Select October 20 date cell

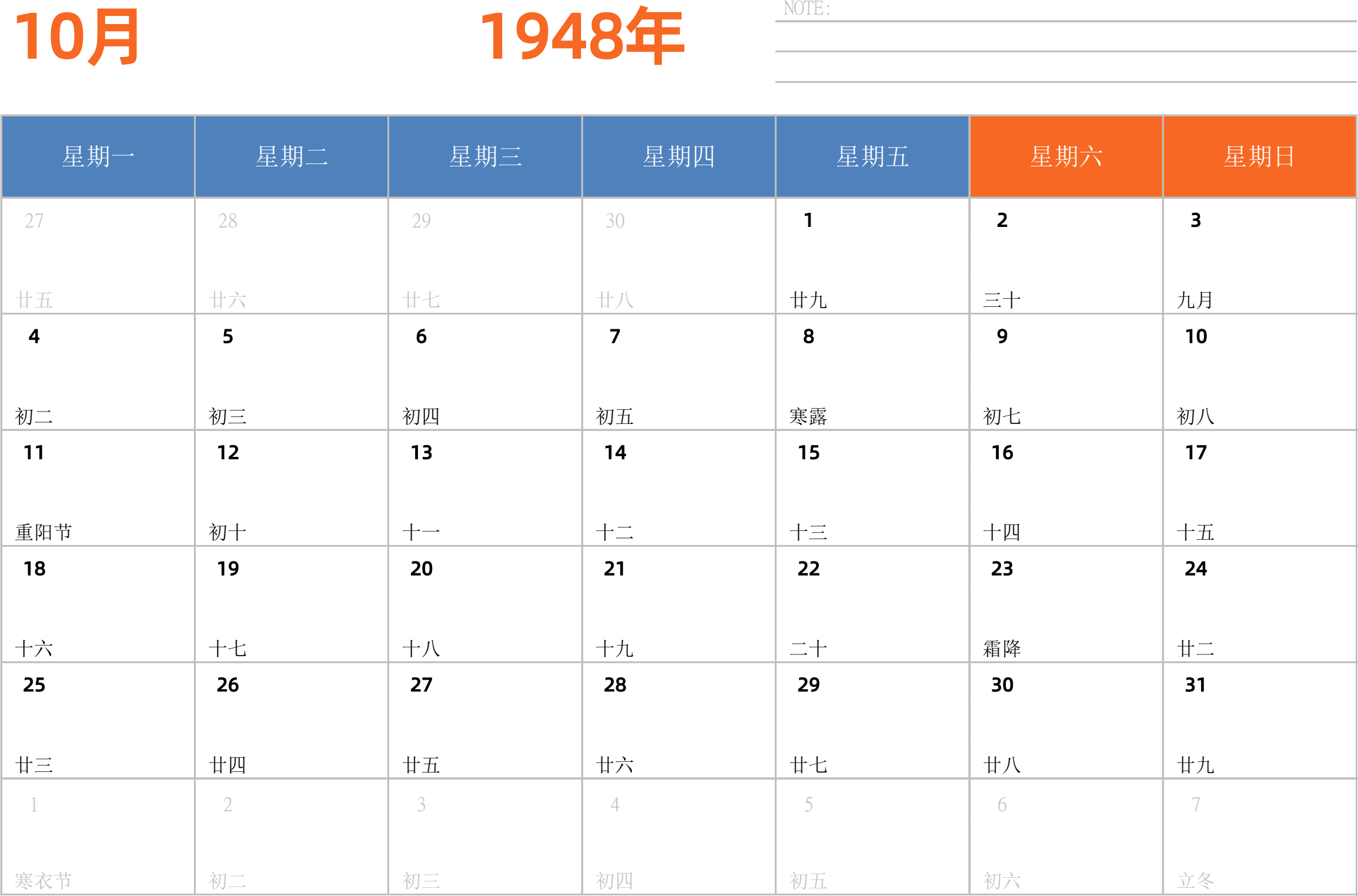pyautogui.click(x=485, y=604)
